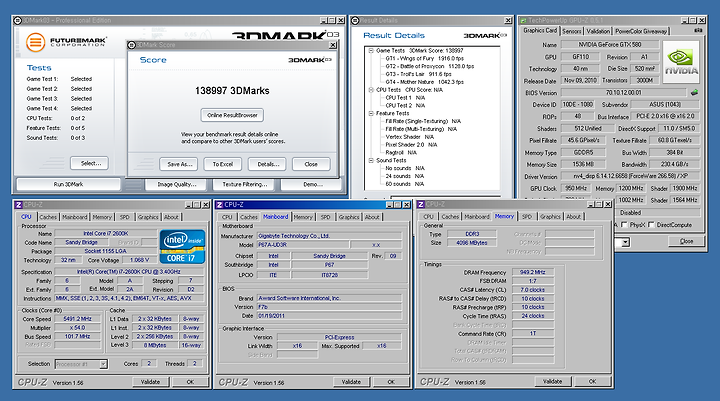Open the graphics card dropdown at GPU-Z bottom
This screenshot has width=720, height=401.
click(x=625, y=242)
